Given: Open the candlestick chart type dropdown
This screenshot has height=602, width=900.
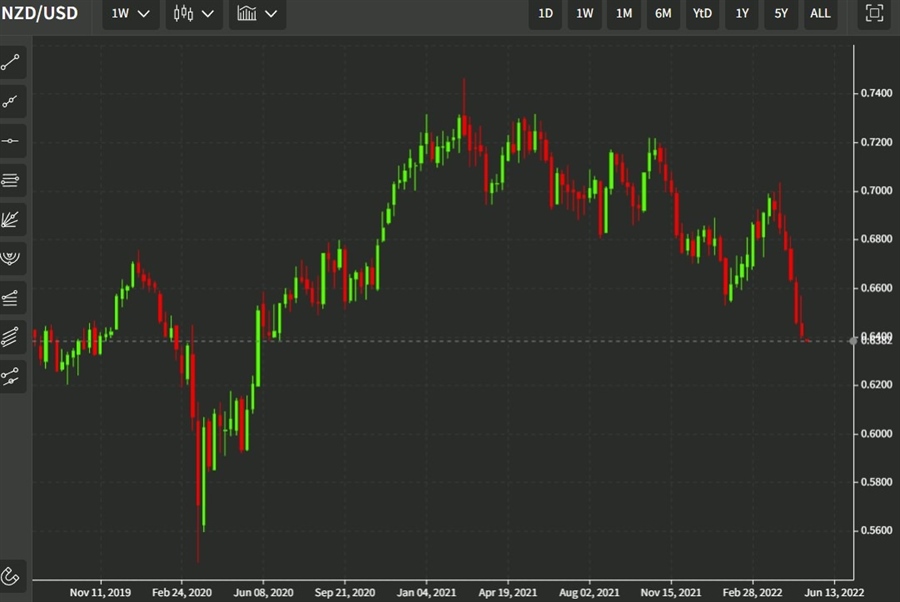Looking at the screenshot, I should point(194,13).
